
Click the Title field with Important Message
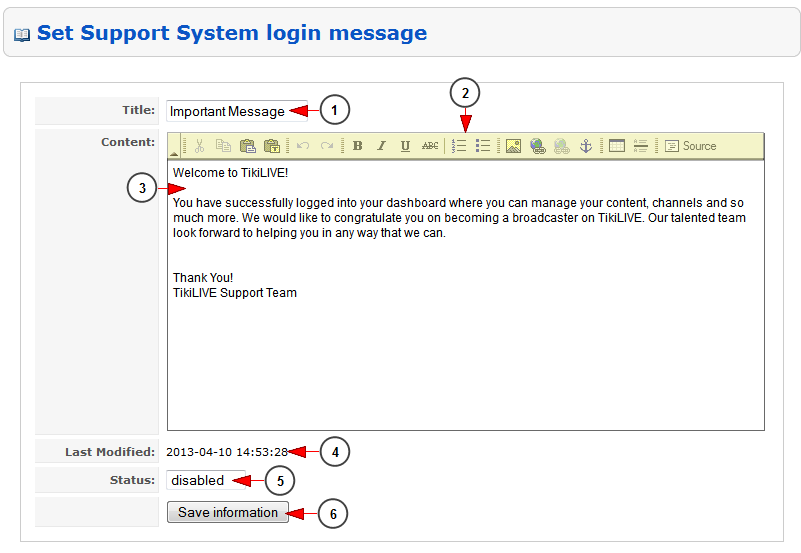[237, 111]
